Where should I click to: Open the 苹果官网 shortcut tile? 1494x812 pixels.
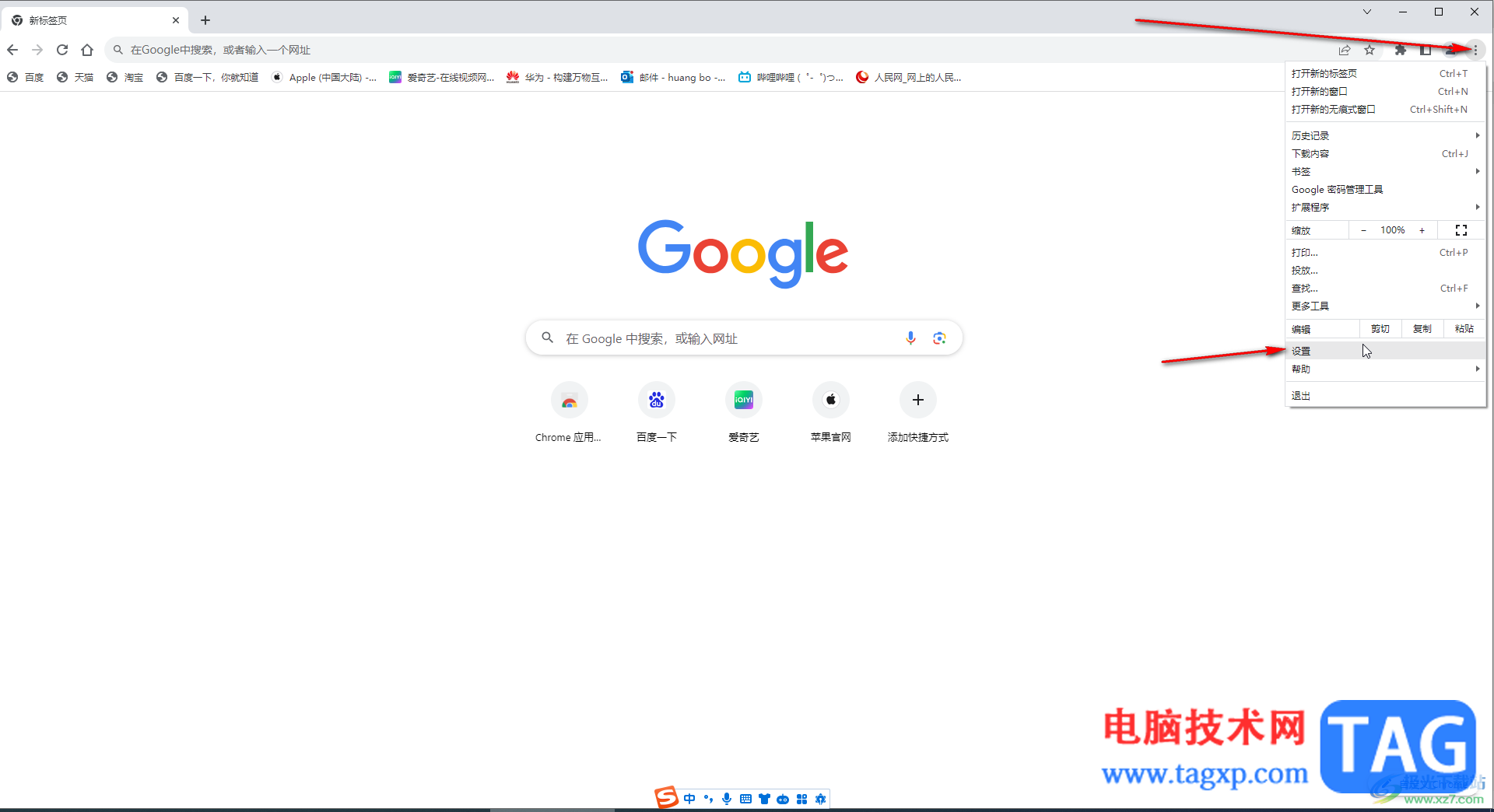(831, 413)
